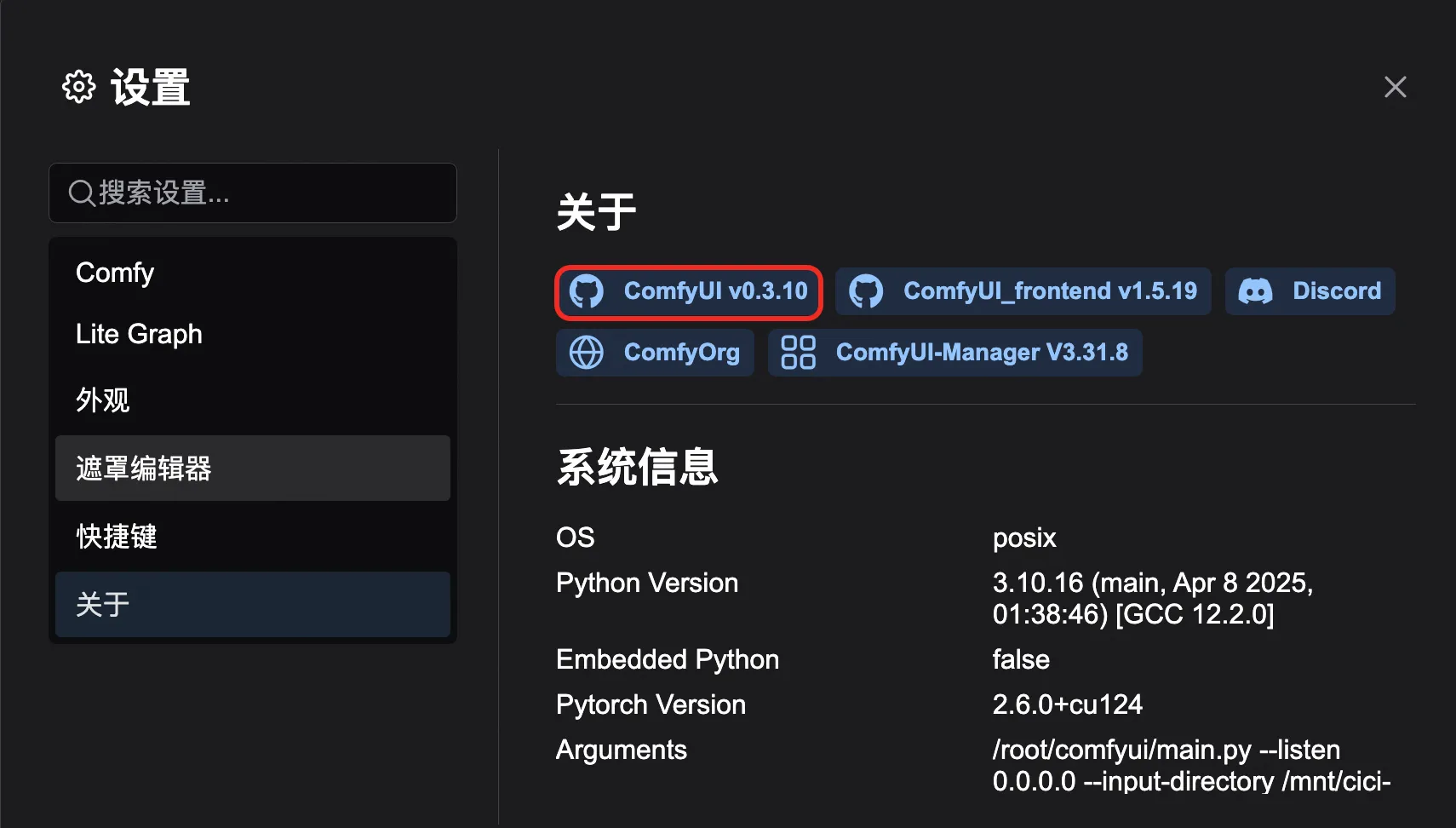The width and height of the screenshot is (1456, 828).
Task: Click the Python Version label
Action: [647, 584]
